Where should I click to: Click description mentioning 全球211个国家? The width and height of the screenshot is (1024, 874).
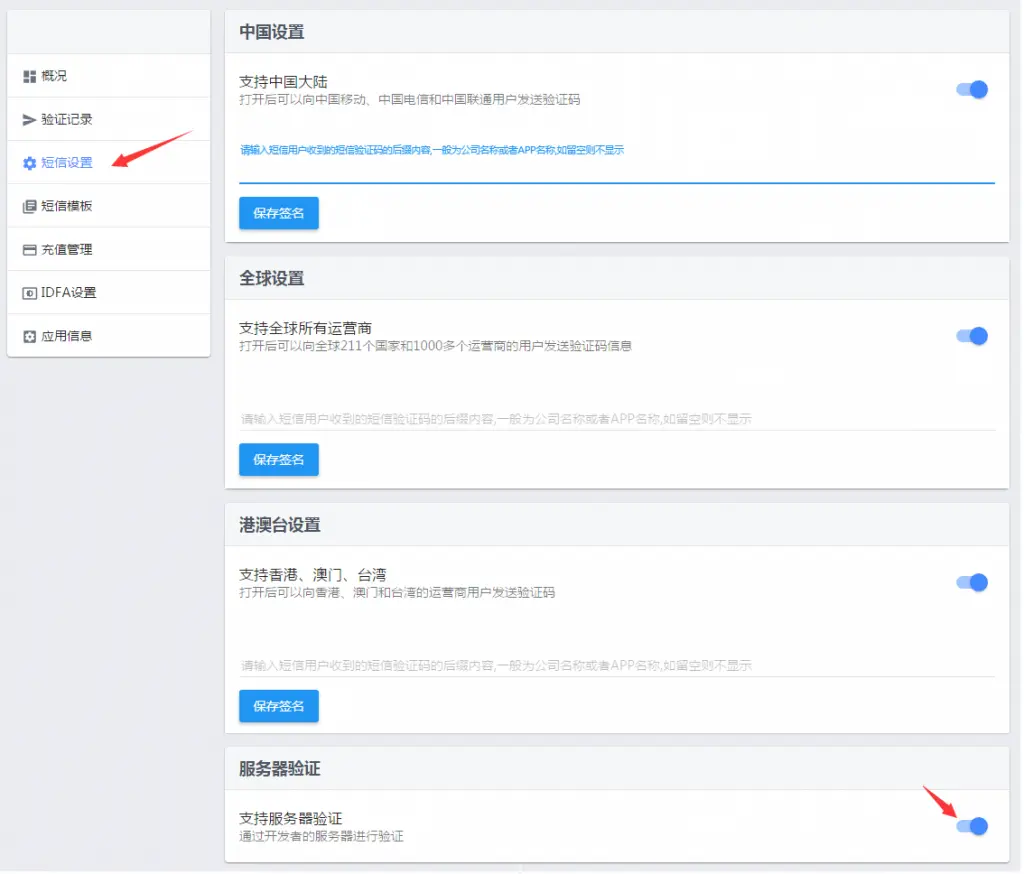click(x=435, y=346)
